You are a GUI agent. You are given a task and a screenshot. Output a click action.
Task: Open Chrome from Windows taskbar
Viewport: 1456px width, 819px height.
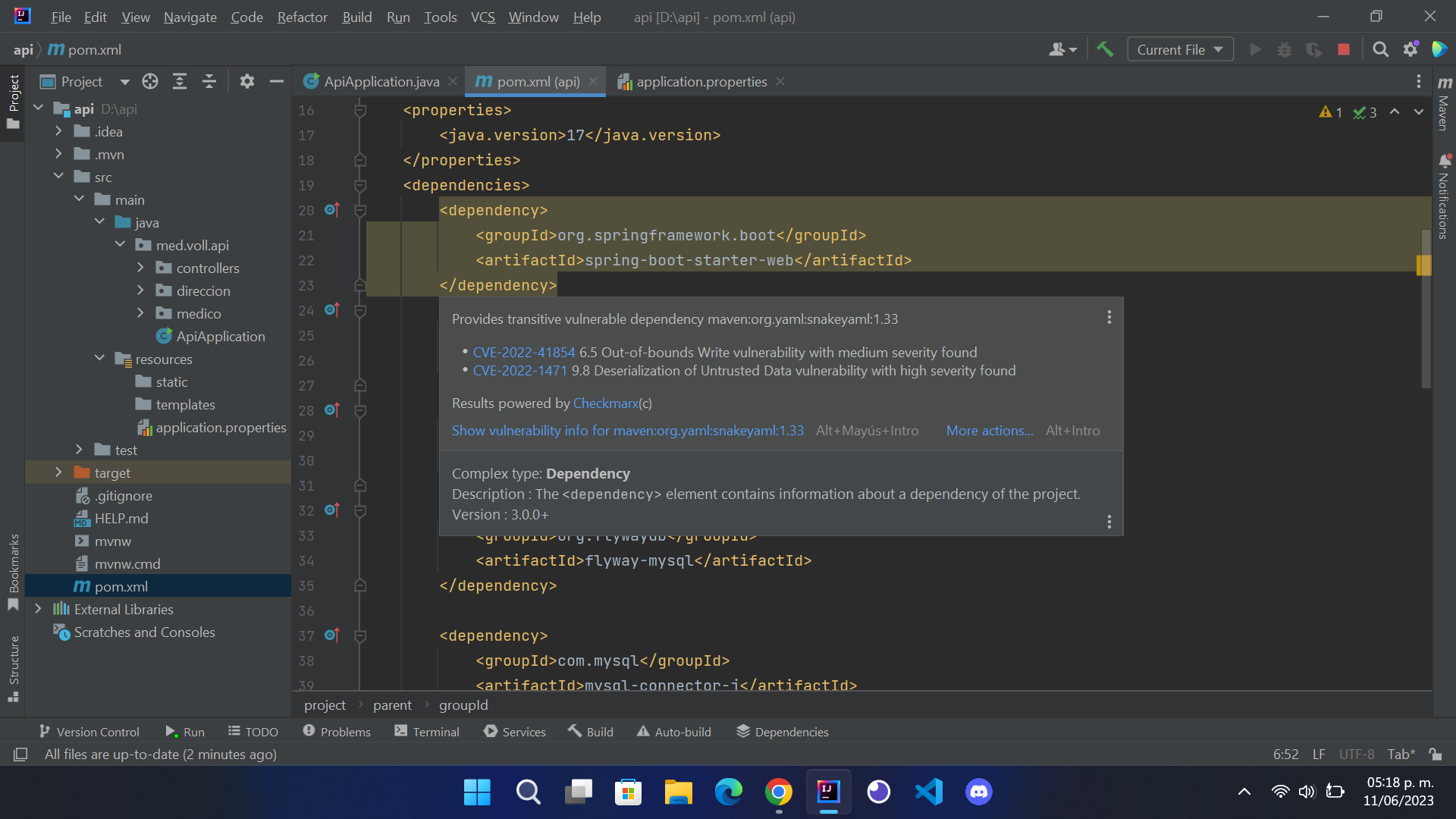click(778, 792)
